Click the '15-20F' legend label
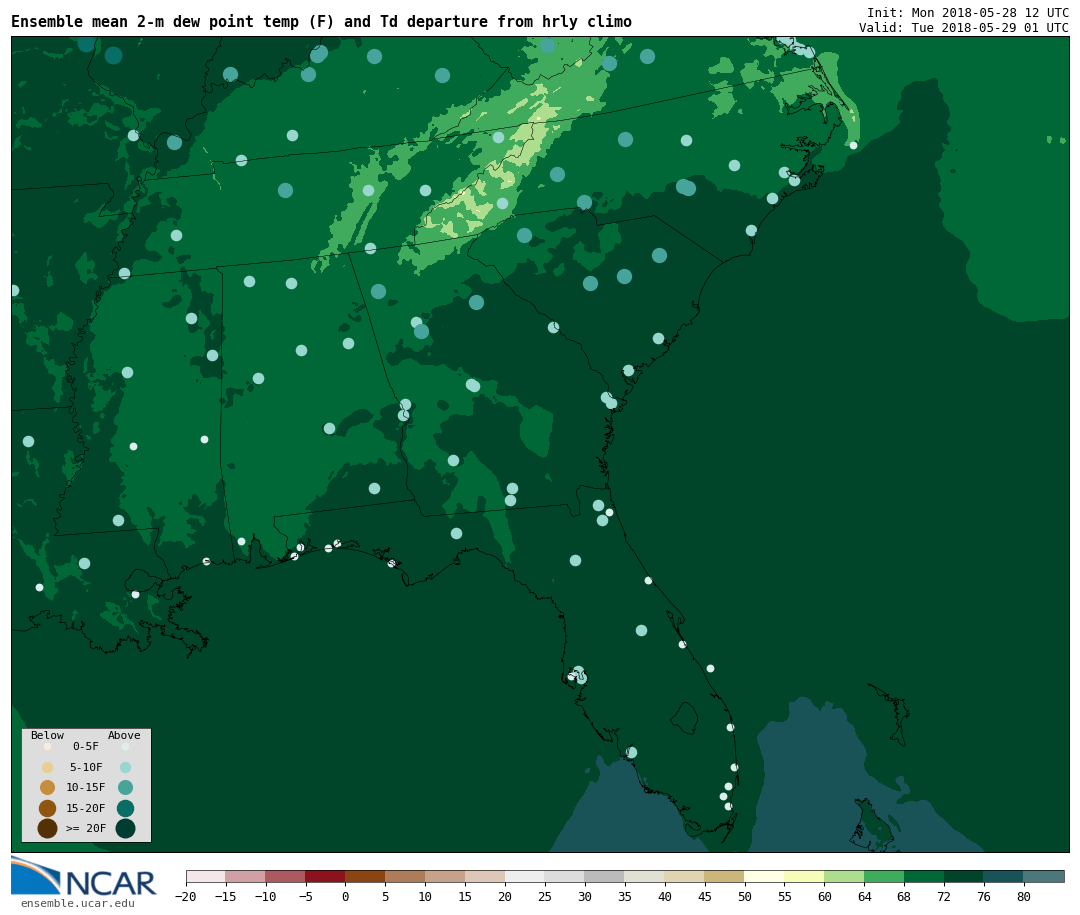Image resolution: width=1080 pixels, height=915 pixels. coord(86,808)
